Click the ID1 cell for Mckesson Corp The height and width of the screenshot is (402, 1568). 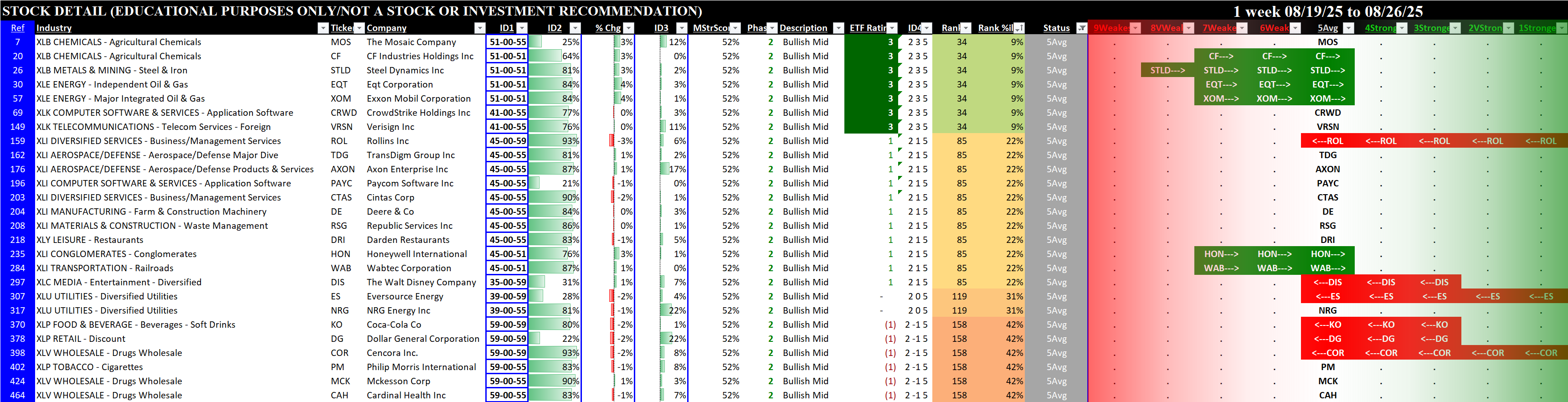pos(508,381)
